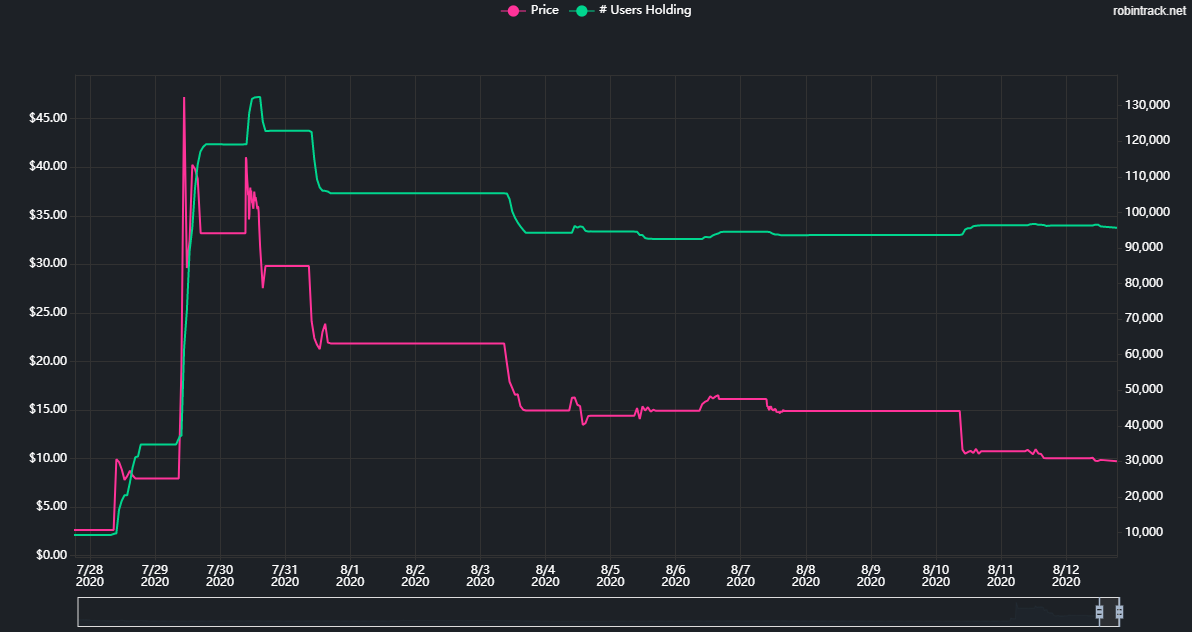The width and height of the screenshot is (1192, 632).
Task: Click the 8/6 2020 date label
Action: [675, 576]
